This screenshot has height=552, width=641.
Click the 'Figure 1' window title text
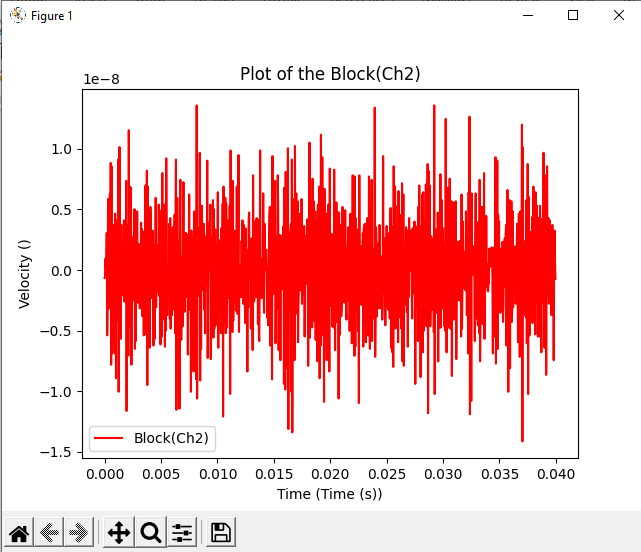[52, 16]
